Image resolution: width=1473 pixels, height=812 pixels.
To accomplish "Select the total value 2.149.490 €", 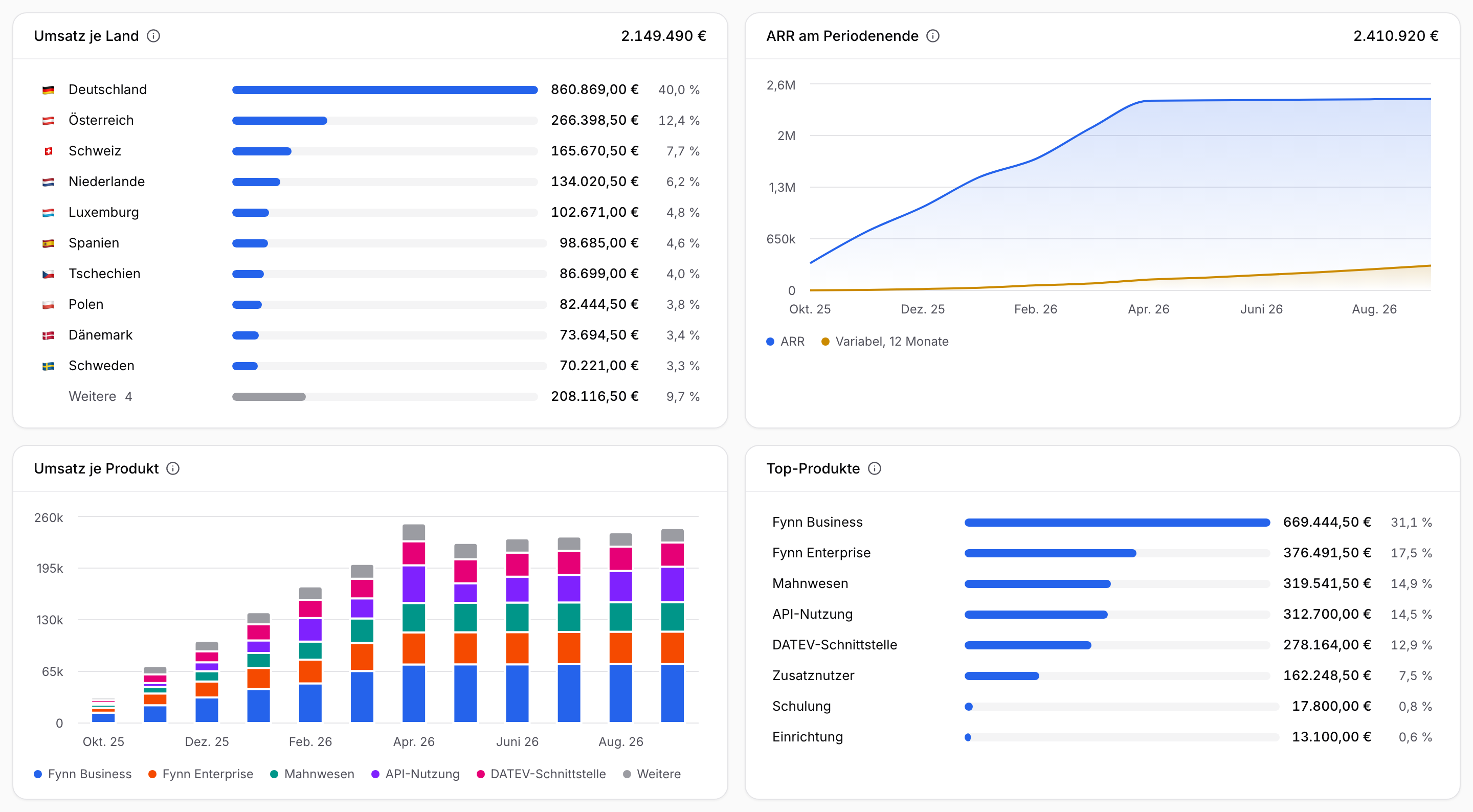I will point(663,36).
